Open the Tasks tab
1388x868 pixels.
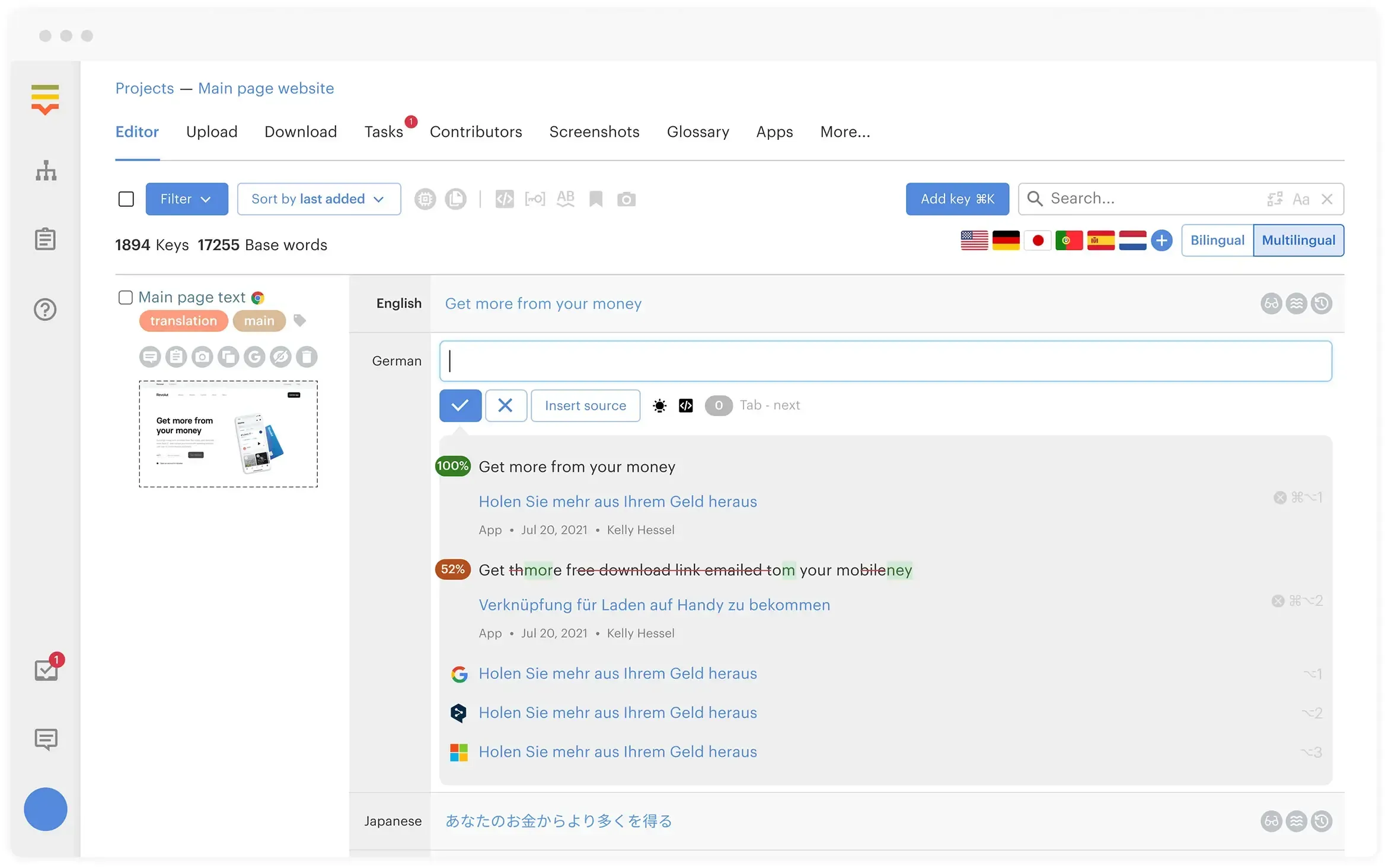click(x=383, y=132)
